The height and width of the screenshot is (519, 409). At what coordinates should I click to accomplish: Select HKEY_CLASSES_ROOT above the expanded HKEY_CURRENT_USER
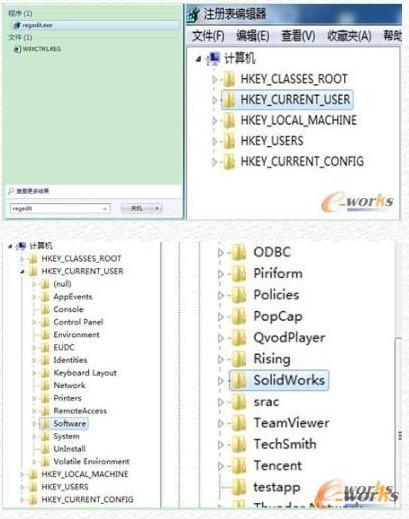pos(81,259)
